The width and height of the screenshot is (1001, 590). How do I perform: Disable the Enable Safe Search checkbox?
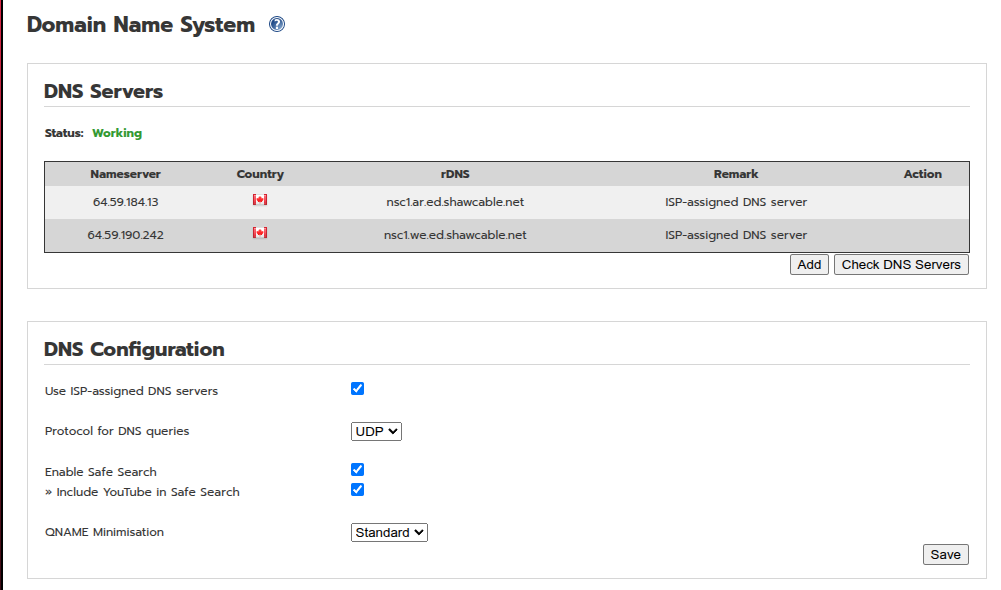[358, 470]
